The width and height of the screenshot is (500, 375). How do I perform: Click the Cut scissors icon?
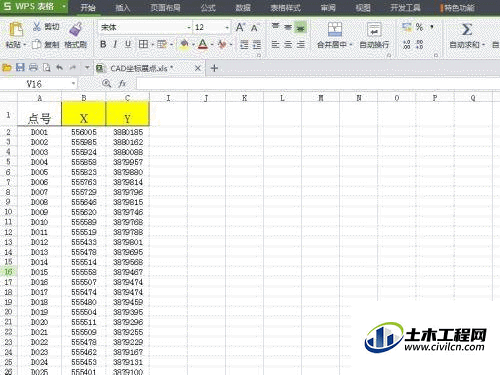point(37,27)
